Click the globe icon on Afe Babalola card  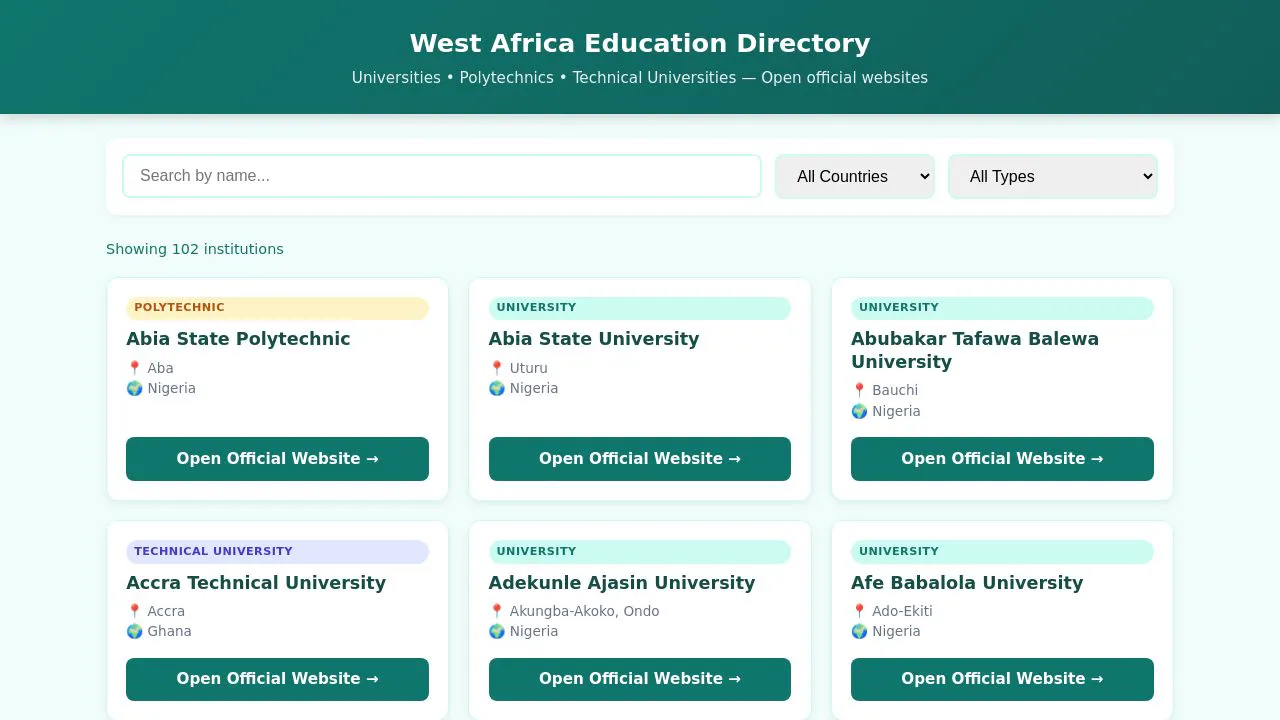pyautogui.click(x=859, y=631)
